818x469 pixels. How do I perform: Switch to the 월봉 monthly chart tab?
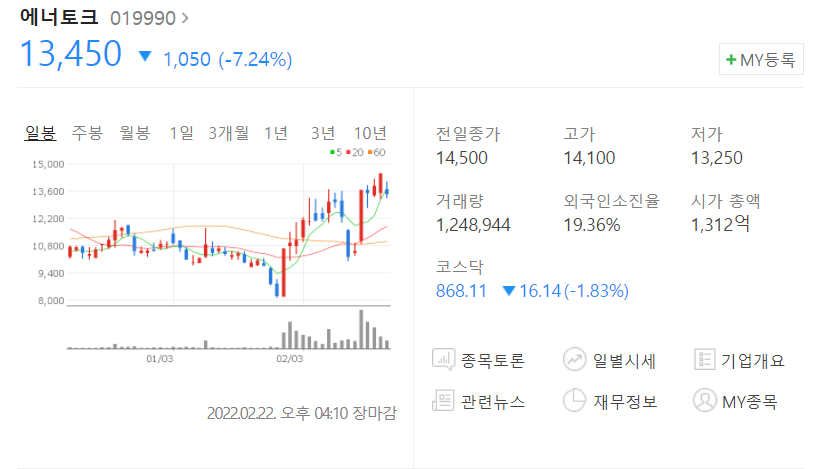[135, 133]
